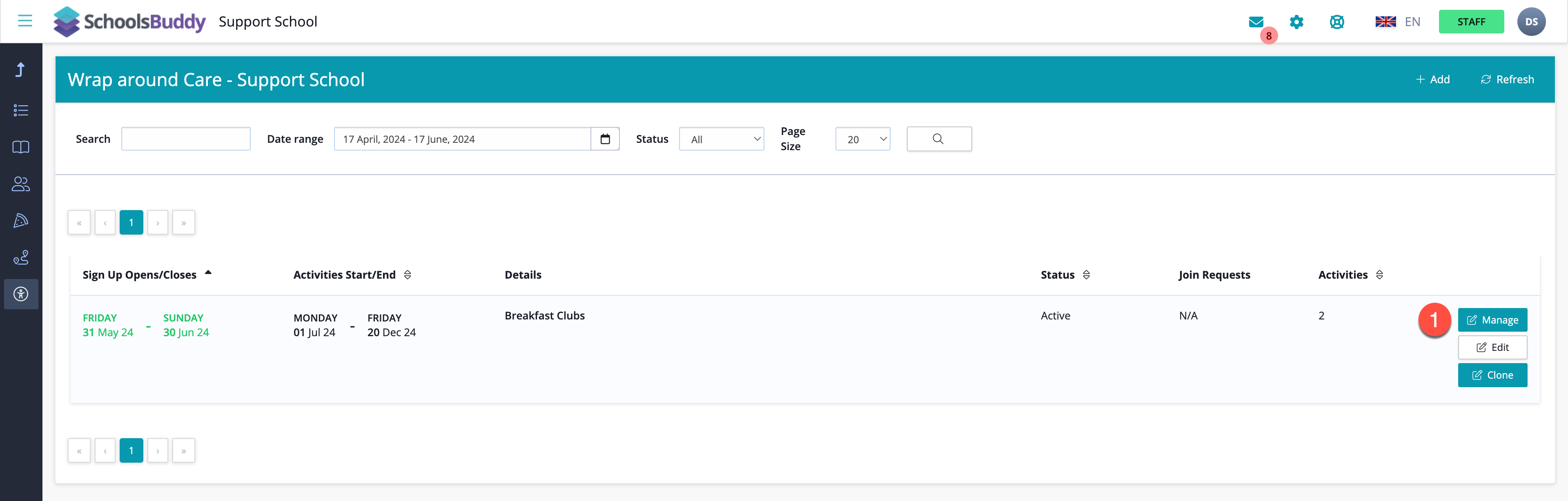This screenshot has height=501, width=1568.
Task: Go to next page in bottom pagination
Action: point(158,450)
